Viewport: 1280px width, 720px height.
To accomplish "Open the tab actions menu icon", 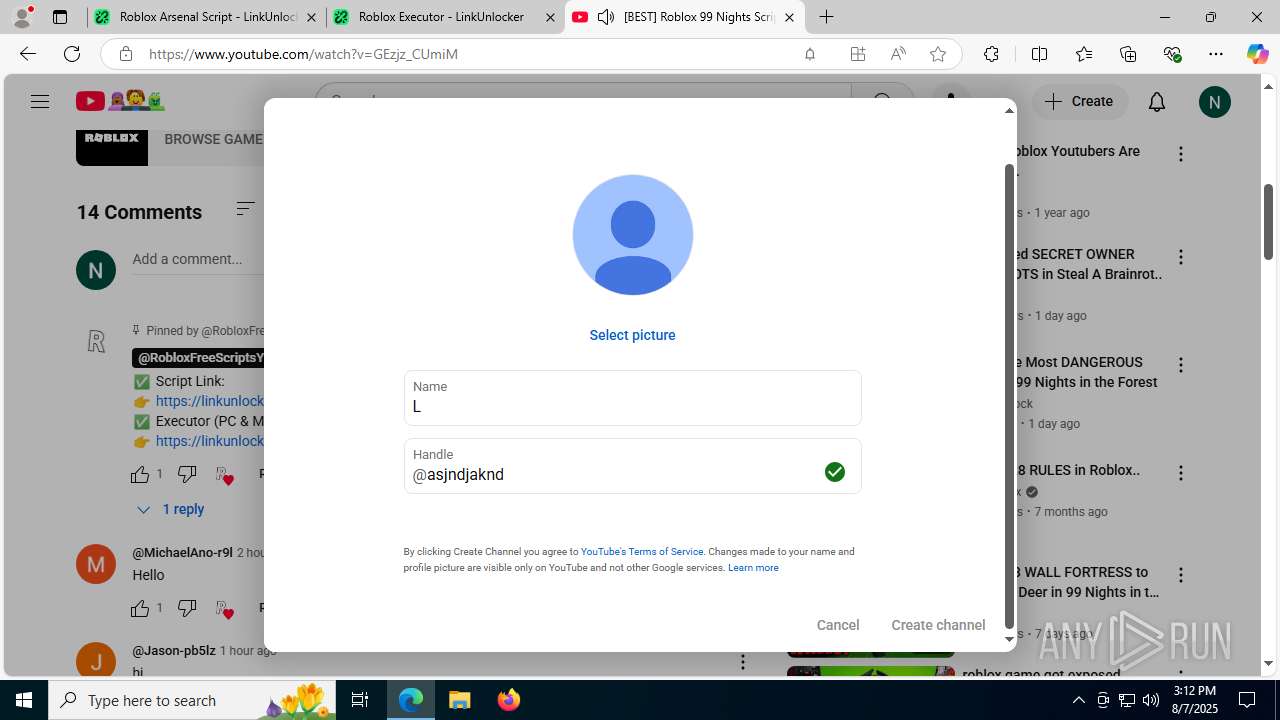I will click(x=60, y=17).
